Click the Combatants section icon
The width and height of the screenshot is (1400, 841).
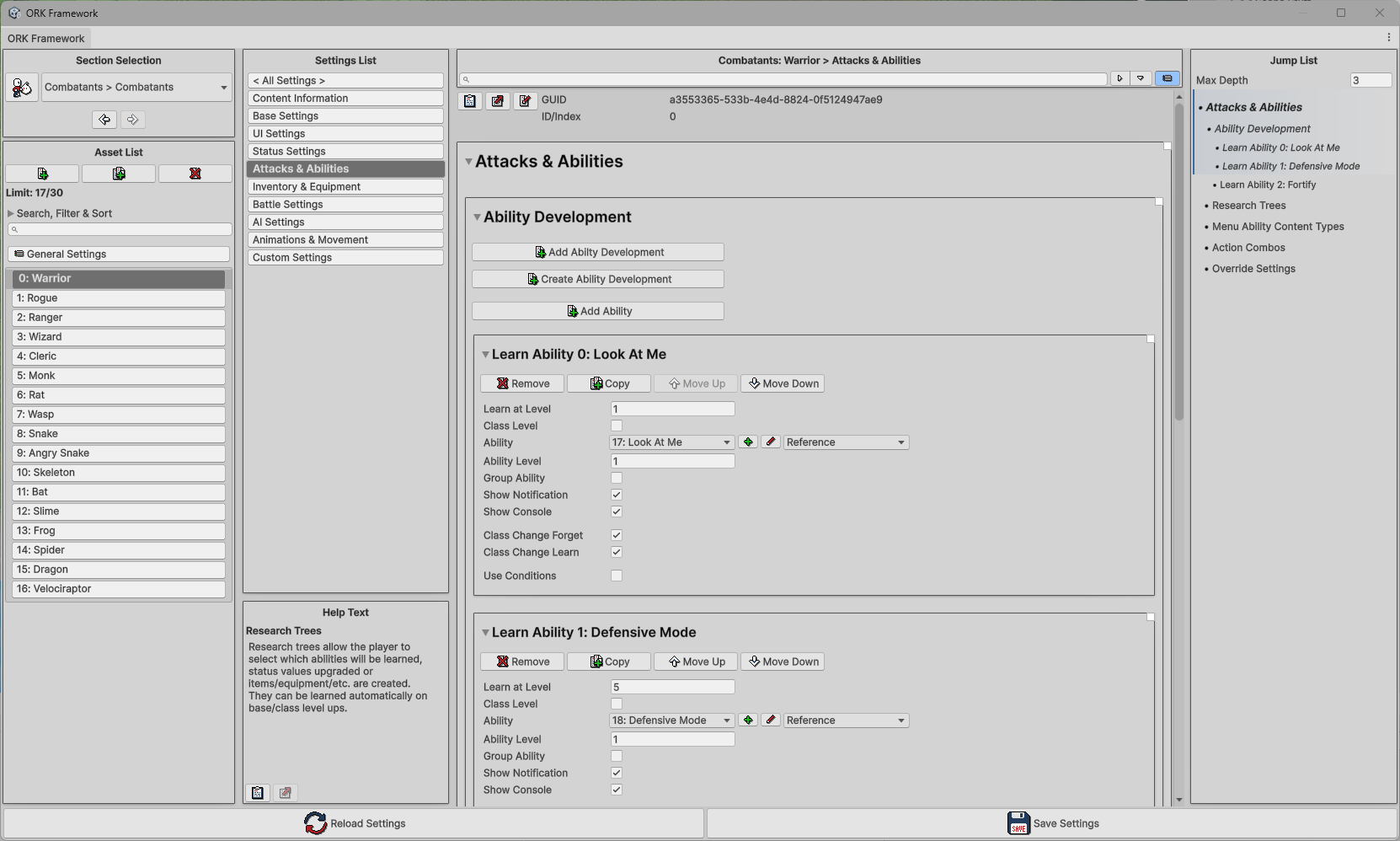click(x=22, y=88)
